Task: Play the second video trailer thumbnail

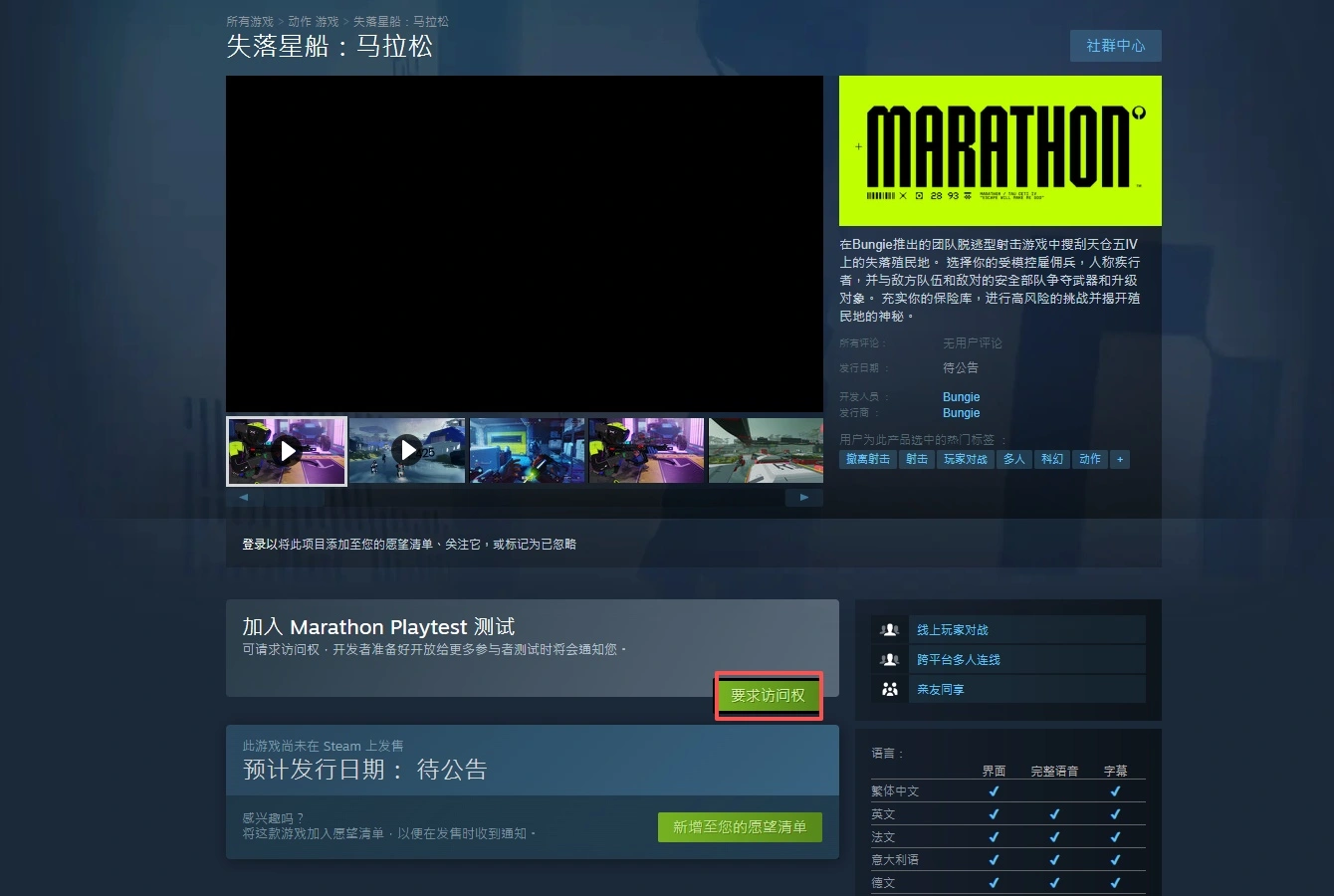Action: click(x=407, y=451)
